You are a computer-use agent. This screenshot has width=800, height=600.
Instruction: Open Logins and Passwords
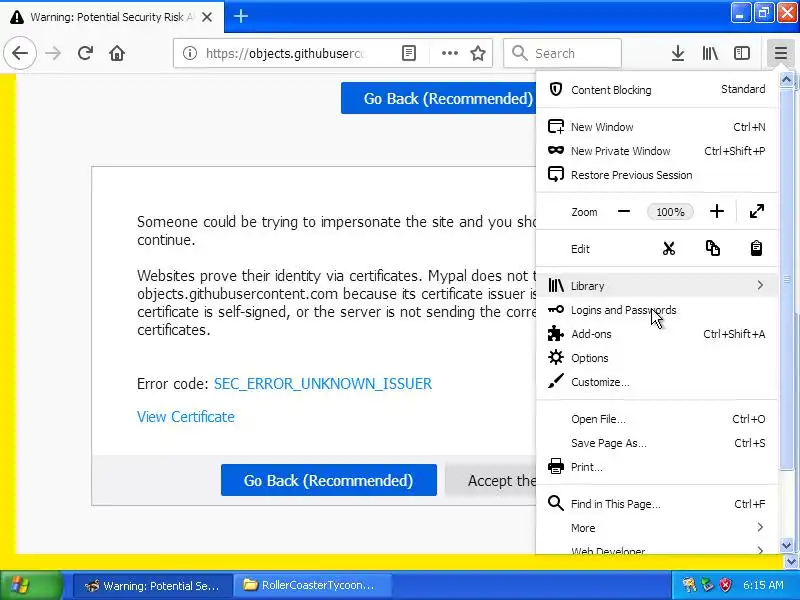[657, 310]
